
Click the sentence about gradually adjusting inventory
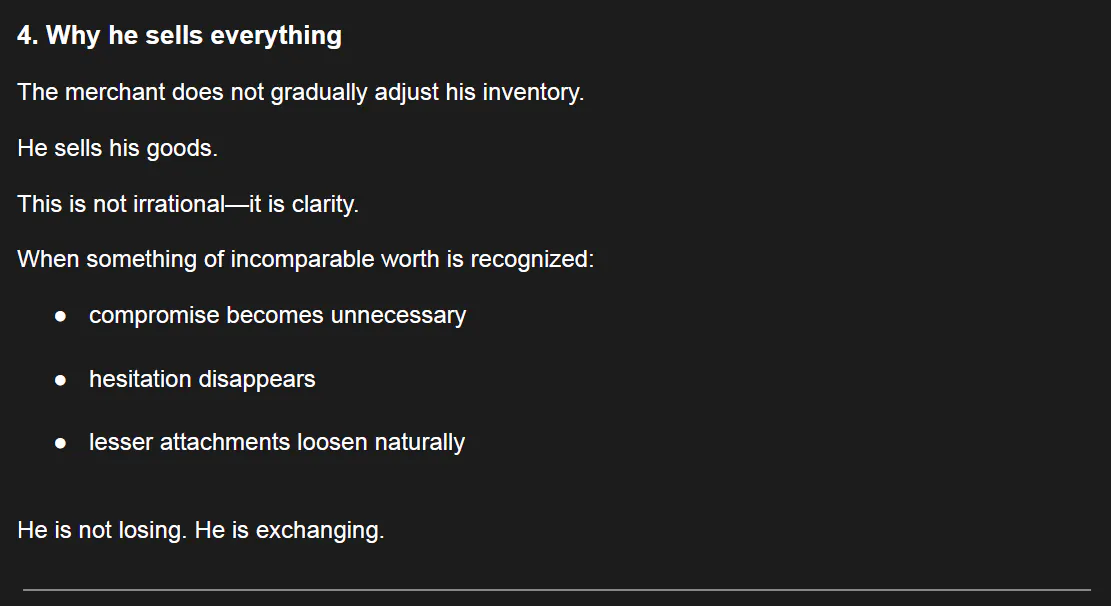[300, 93]
